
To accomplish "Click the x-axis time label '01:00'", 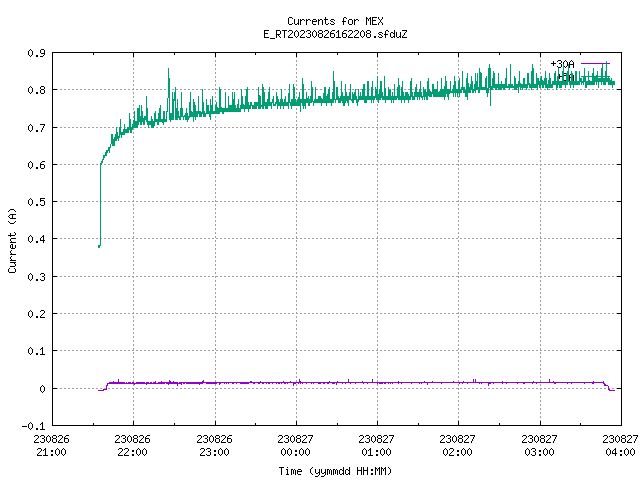I will (376, 452).
